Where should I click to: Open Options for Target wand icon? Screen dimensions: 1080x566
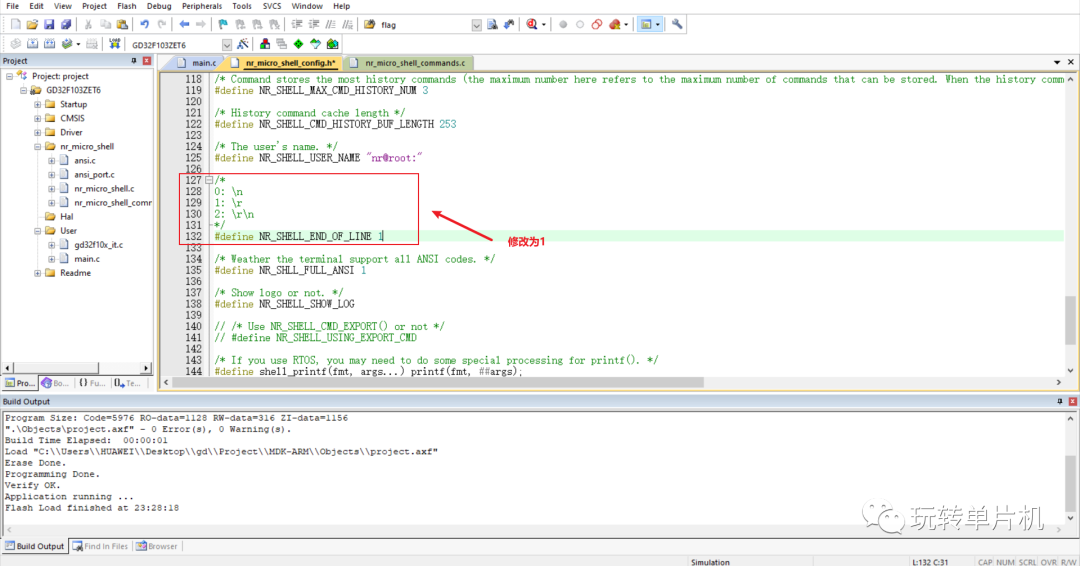click(x=242, y=44)
